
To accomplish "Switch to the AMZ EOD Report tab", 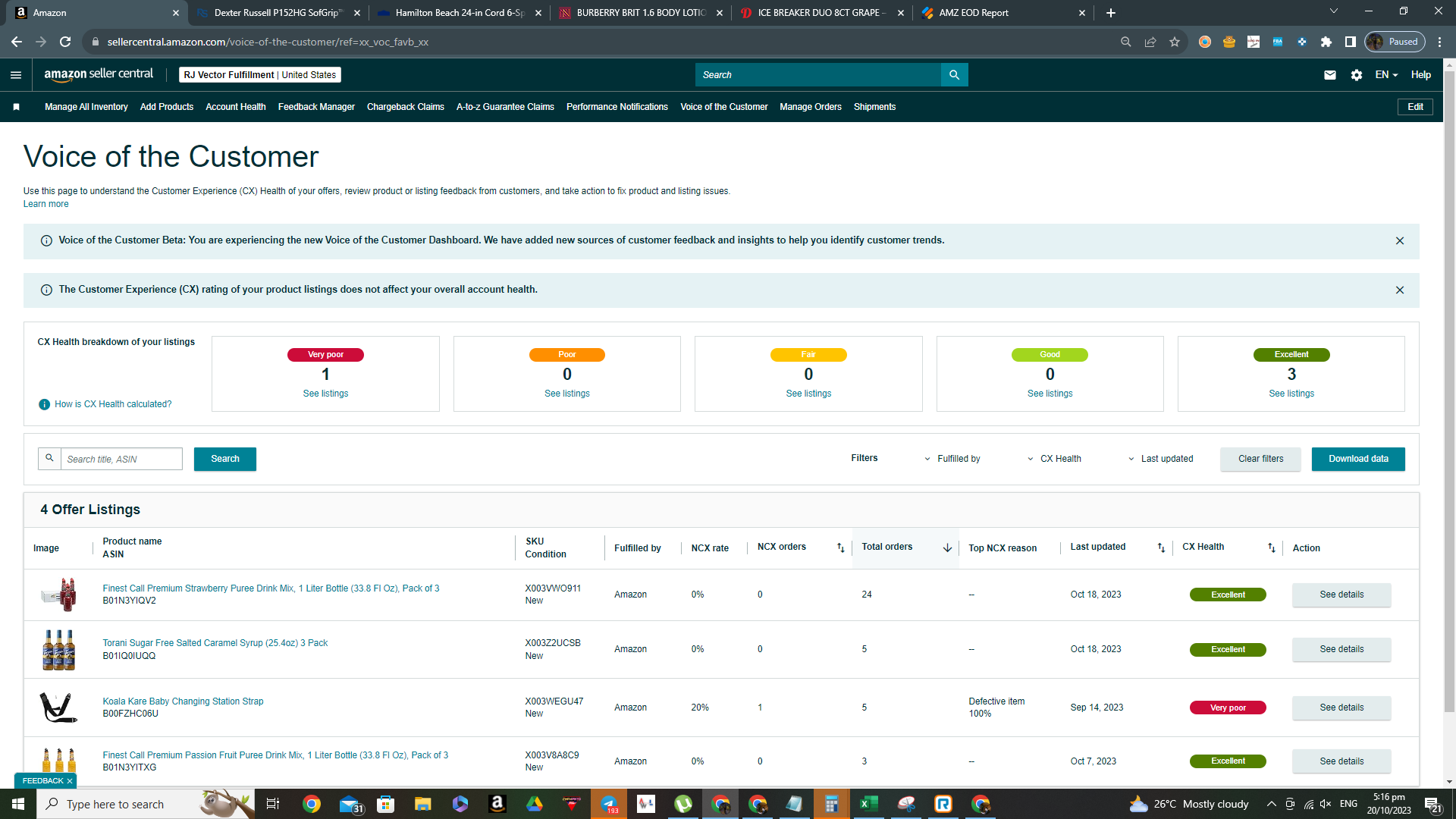I will tap(1003, 13).
